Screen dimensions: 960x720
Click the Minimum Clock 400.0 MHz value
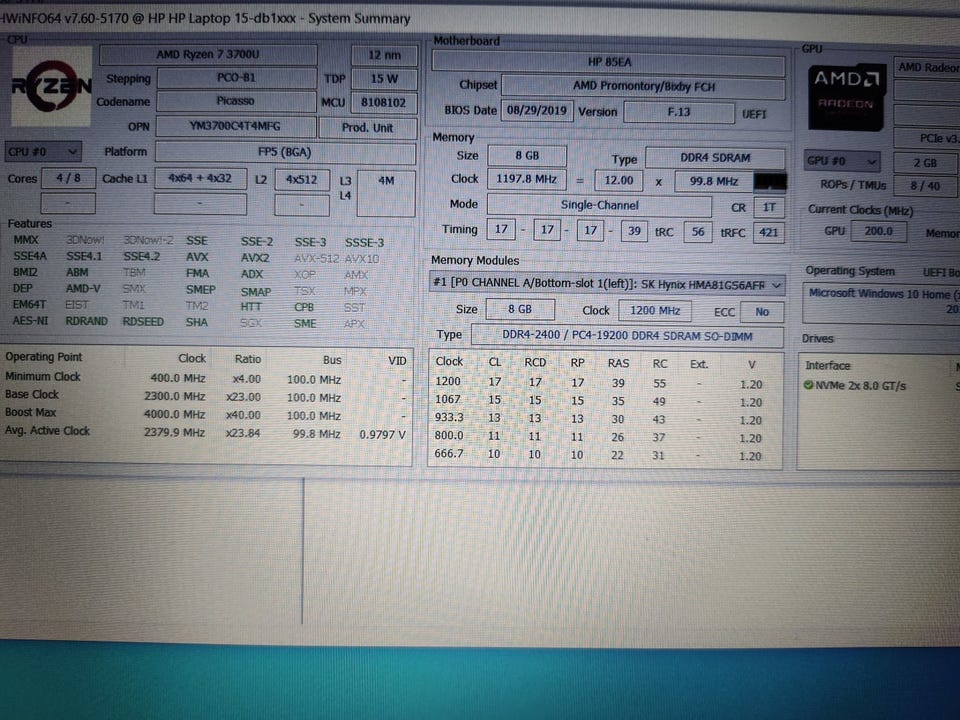pos(178,378)
